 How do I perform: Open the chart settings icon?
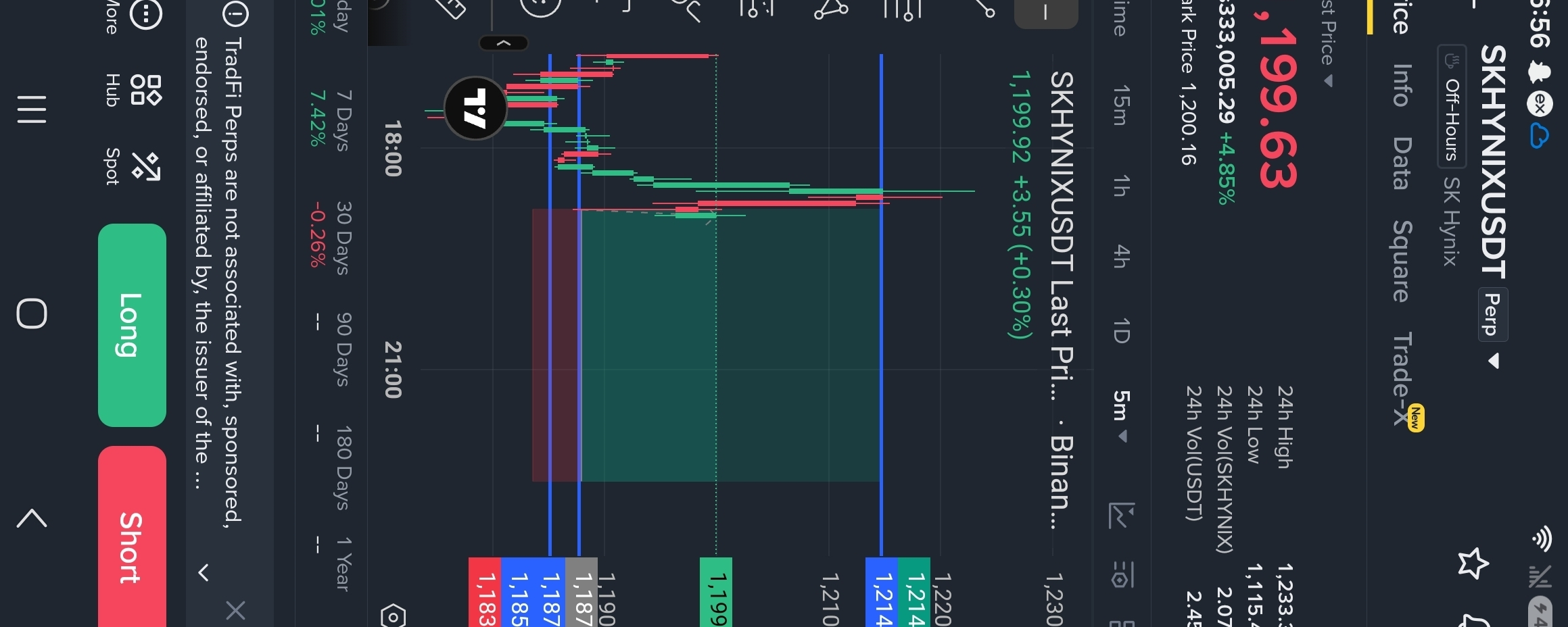pyautogui.click(x=1120, y=574)
